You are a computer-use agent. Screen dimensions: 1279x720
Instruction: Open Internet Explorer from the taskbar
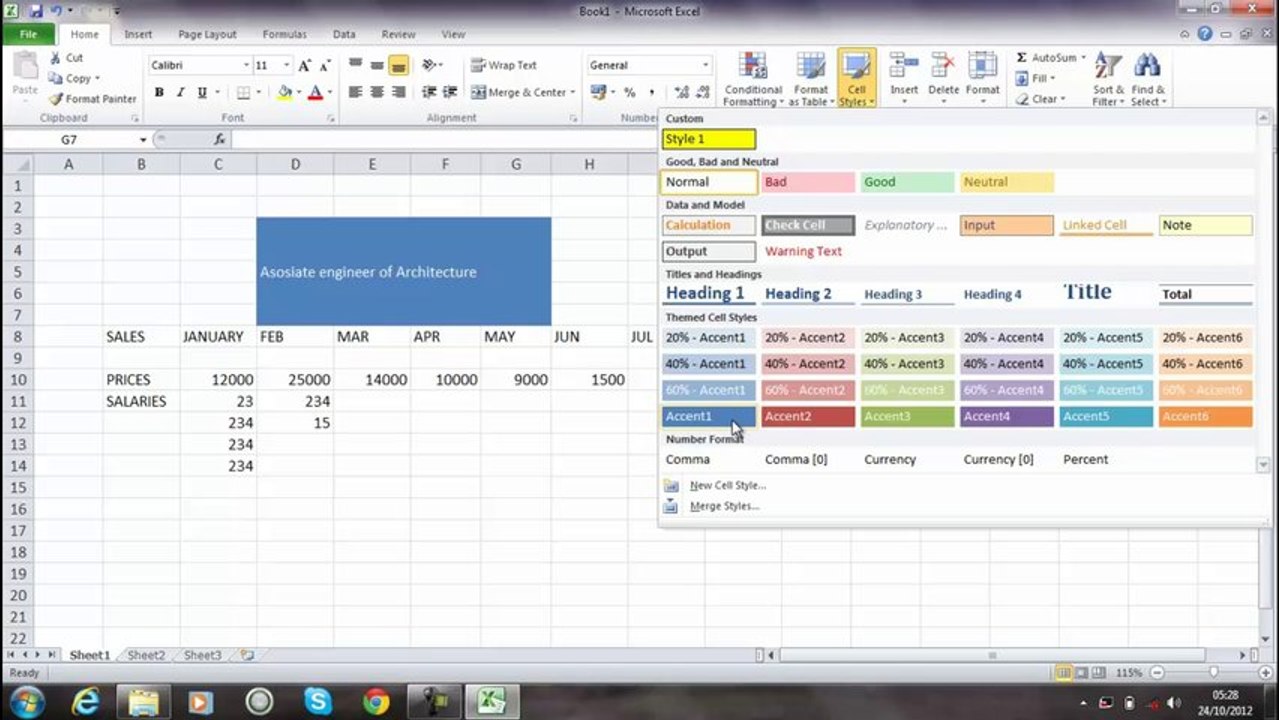pyautogui.click(x=87, y=701)
